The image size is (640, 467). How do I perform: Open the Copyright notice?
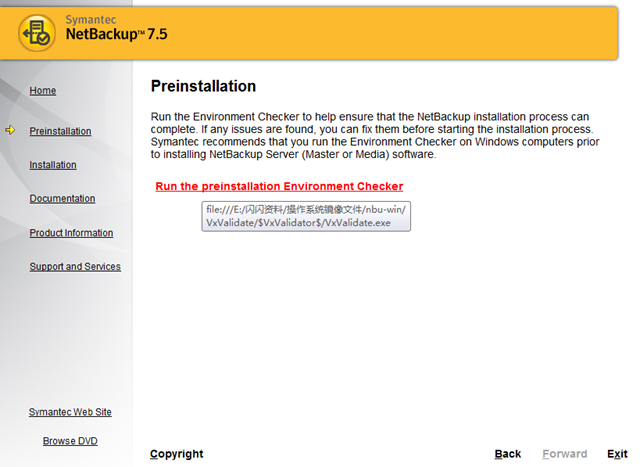pyautogui.click(x=176, y=454)
